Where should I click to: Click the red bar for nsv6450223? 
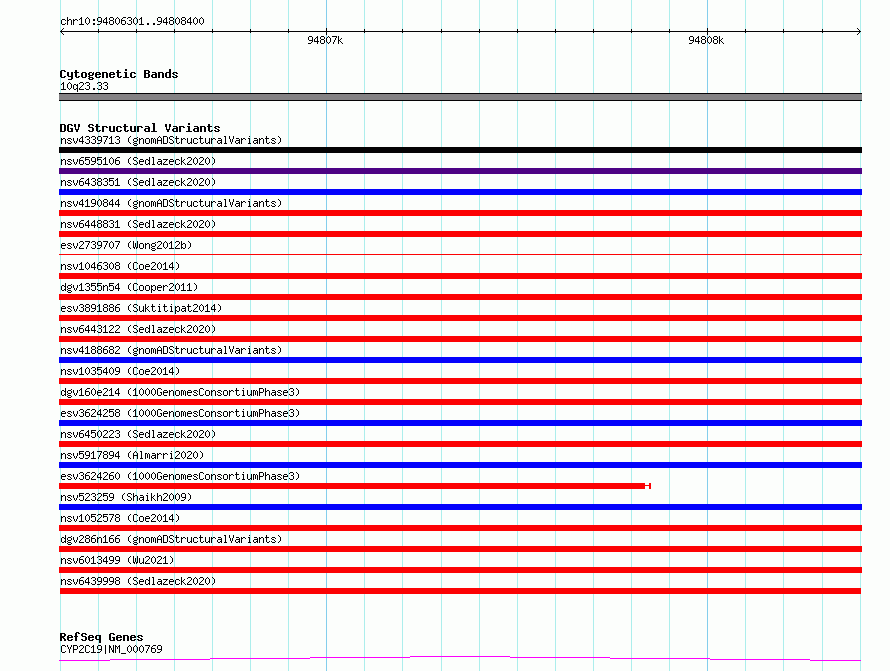click(460, 444)
